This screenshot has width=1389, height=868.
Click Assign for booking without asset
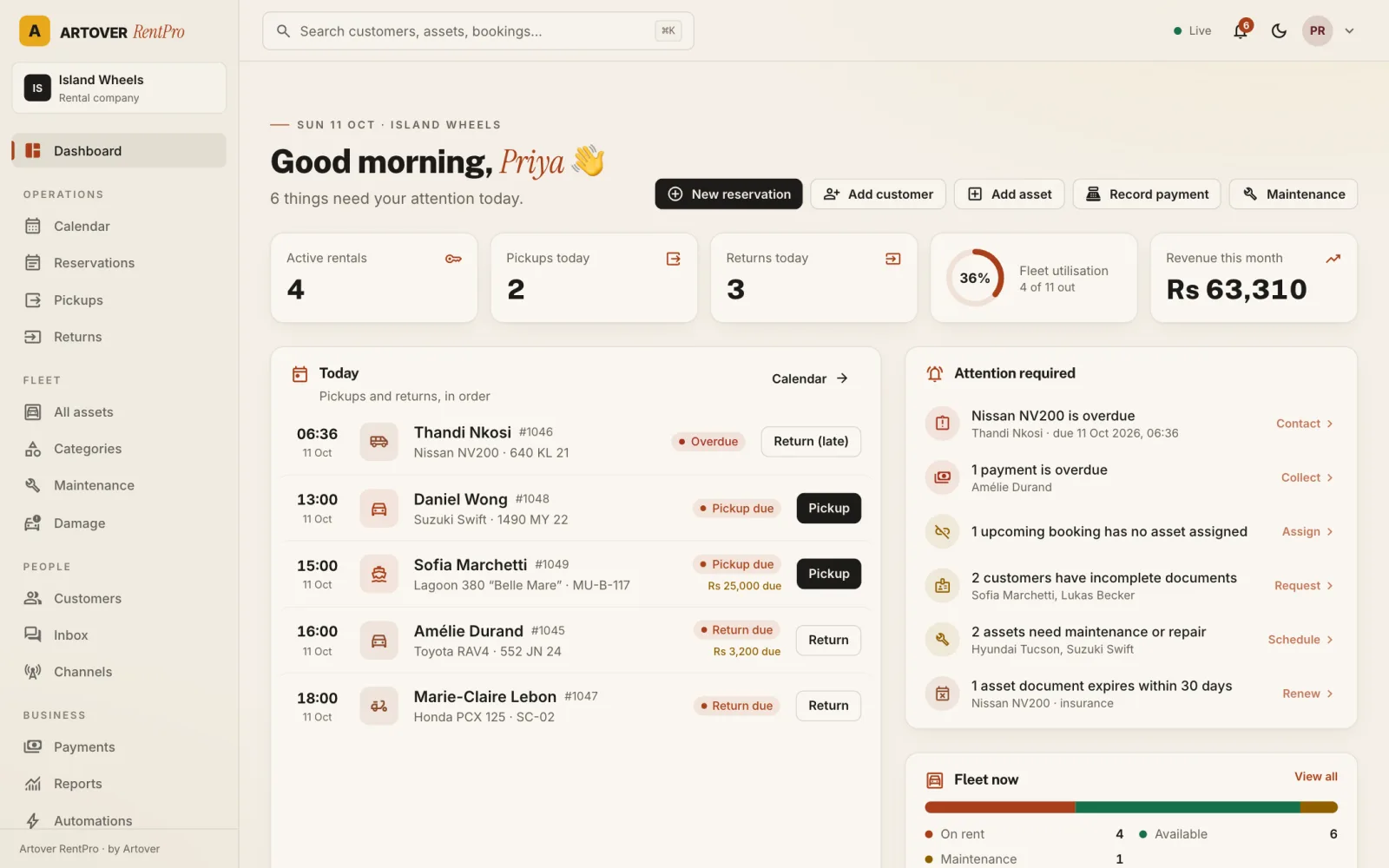1307,531
